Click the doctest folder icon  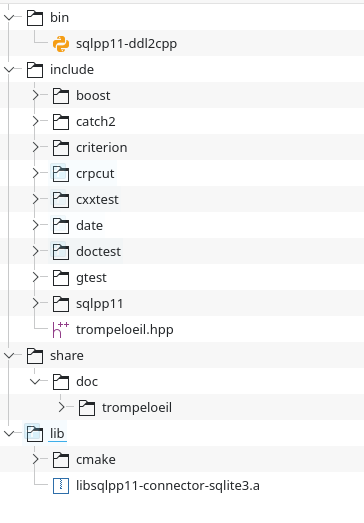coord(61,252)
